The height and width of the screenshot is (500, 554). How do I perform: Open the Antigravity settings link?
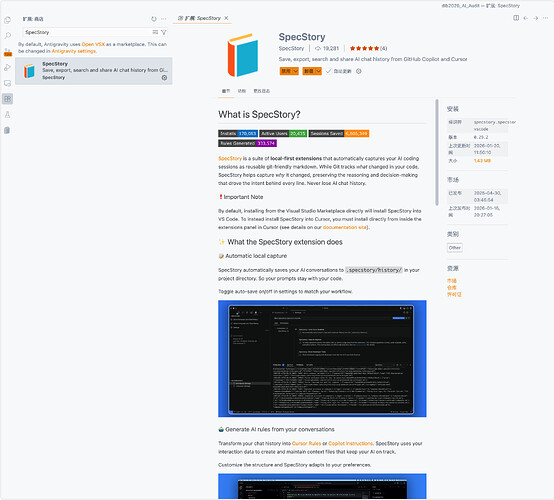click(74, 51)
